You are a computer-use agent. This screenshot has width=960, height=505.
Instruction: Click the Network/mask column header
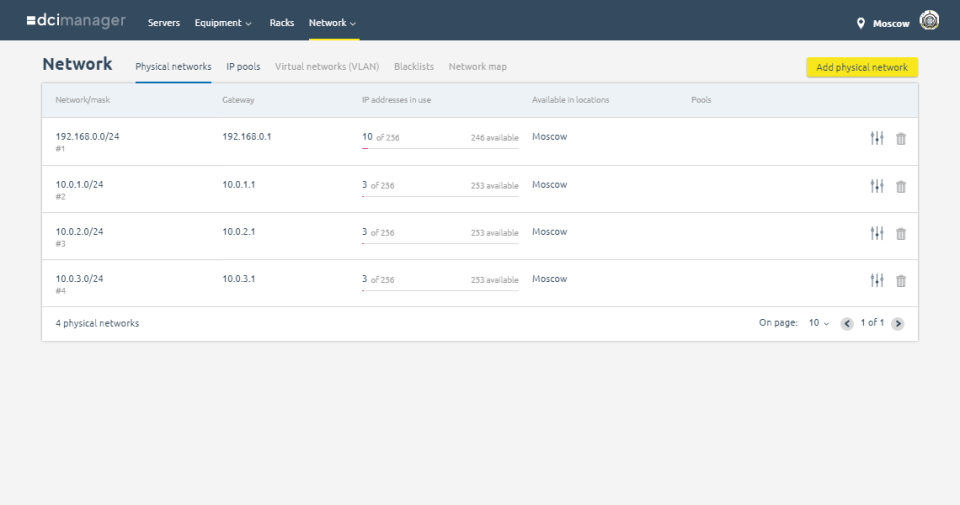[x=83, y=100]
